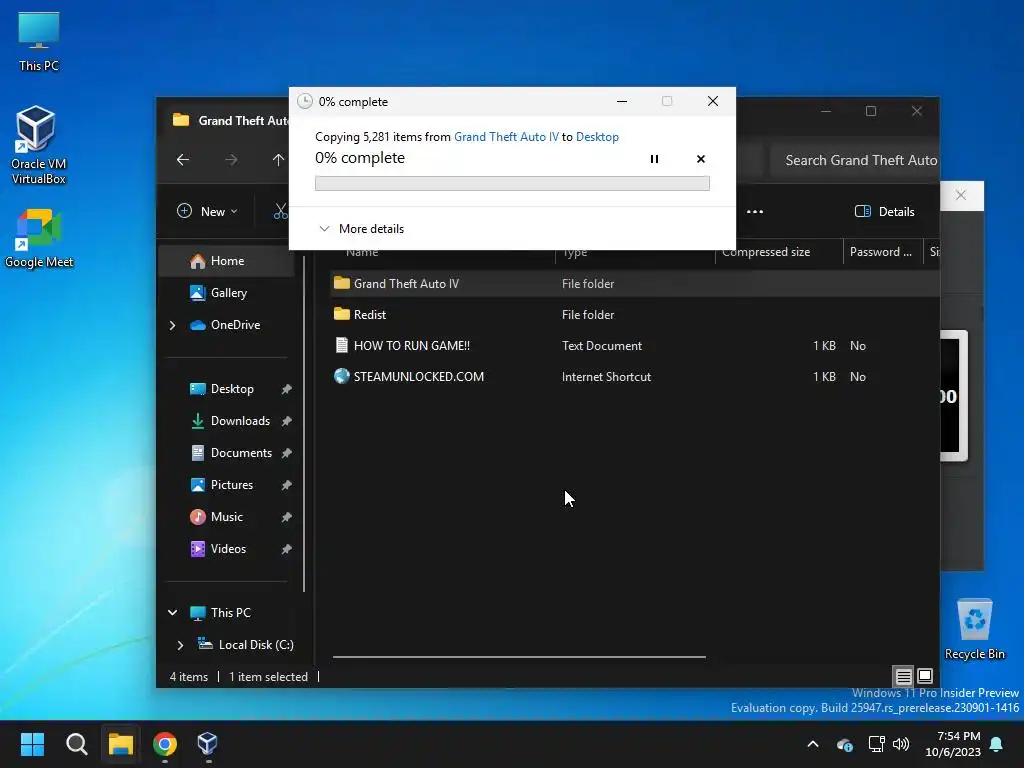The image size is (1024, 768).
Task: Click the pin icon beside Pictures
Action: (286, 485)
